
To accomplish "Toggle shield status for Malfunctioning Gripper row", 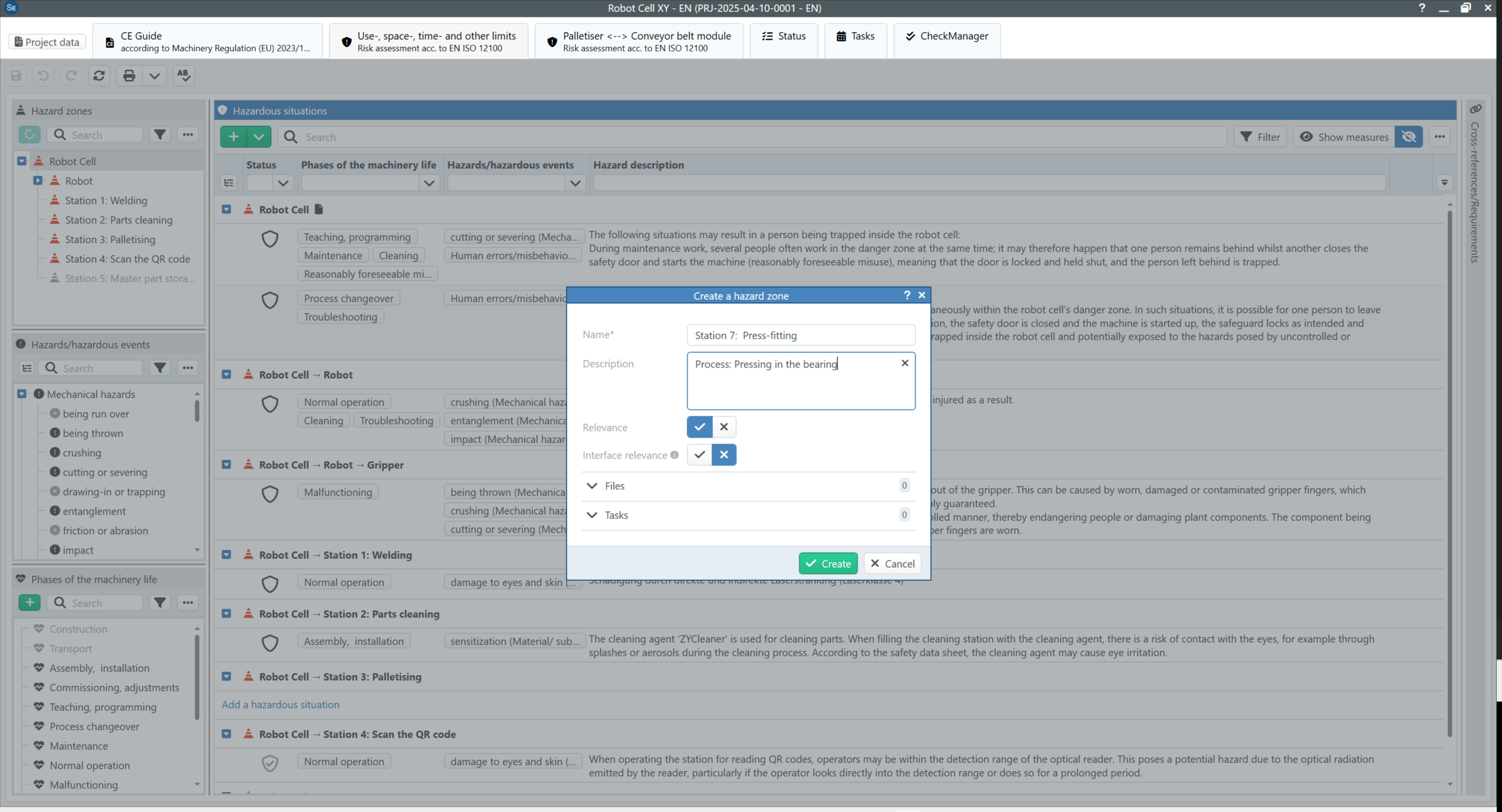I will click(270, 494).
